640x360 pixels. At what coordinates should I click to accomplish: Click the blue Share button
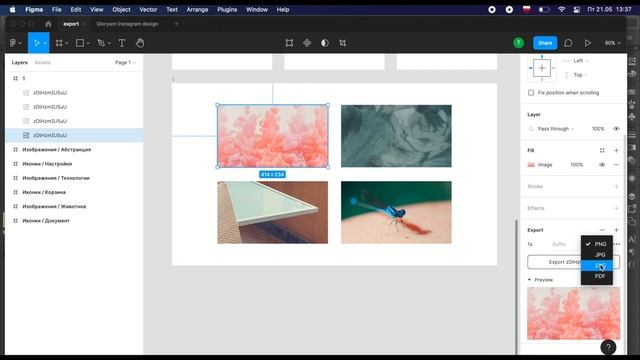tap(545, 43)
